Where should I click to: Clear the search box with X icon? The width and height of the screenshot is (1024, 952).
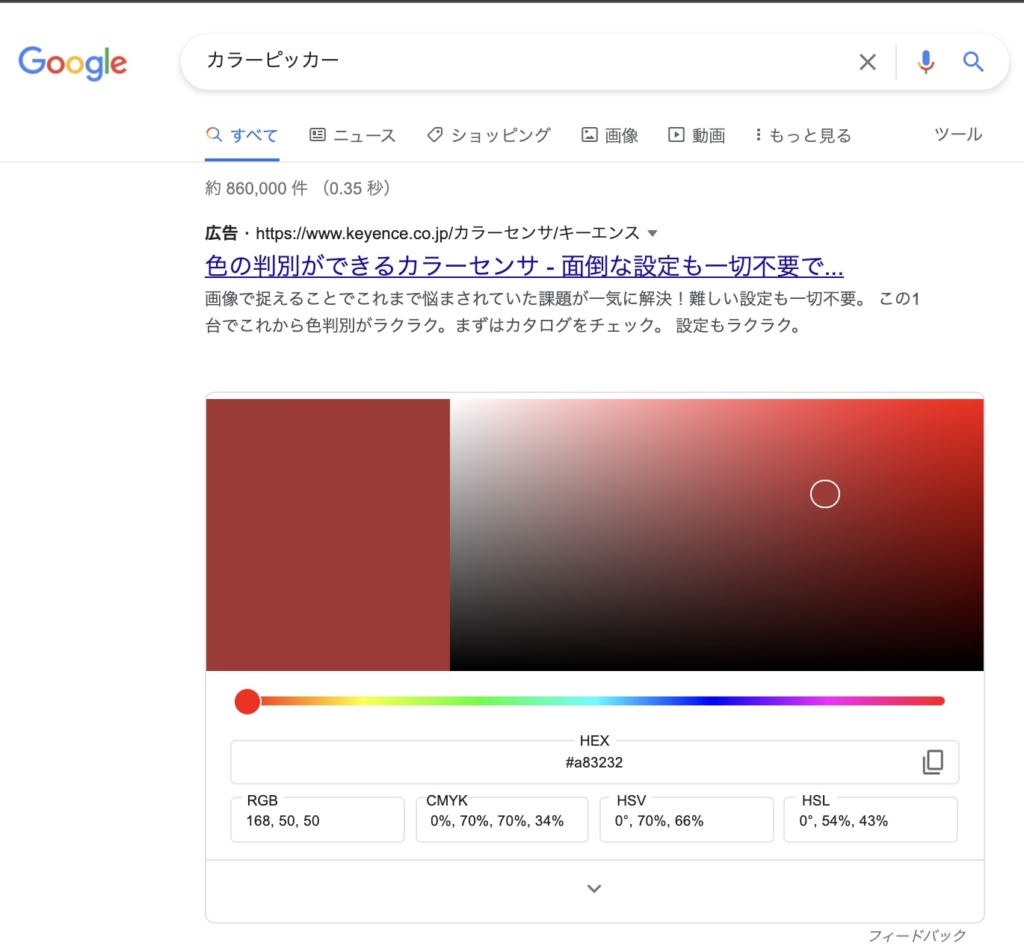(867, 62)
